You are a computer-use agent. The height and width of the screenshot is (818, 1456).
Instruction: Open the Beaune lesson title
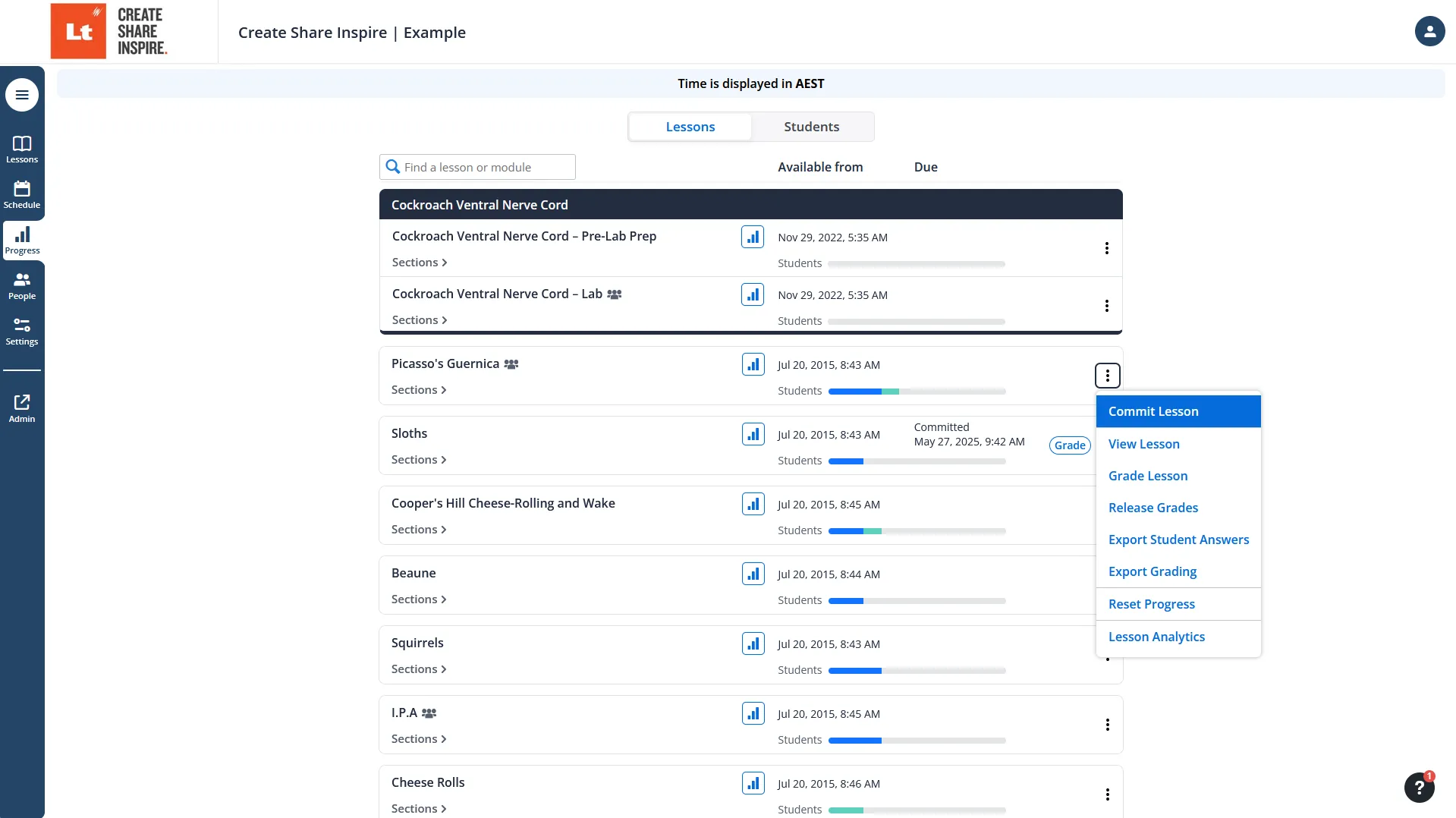click(x=414, y=573)
